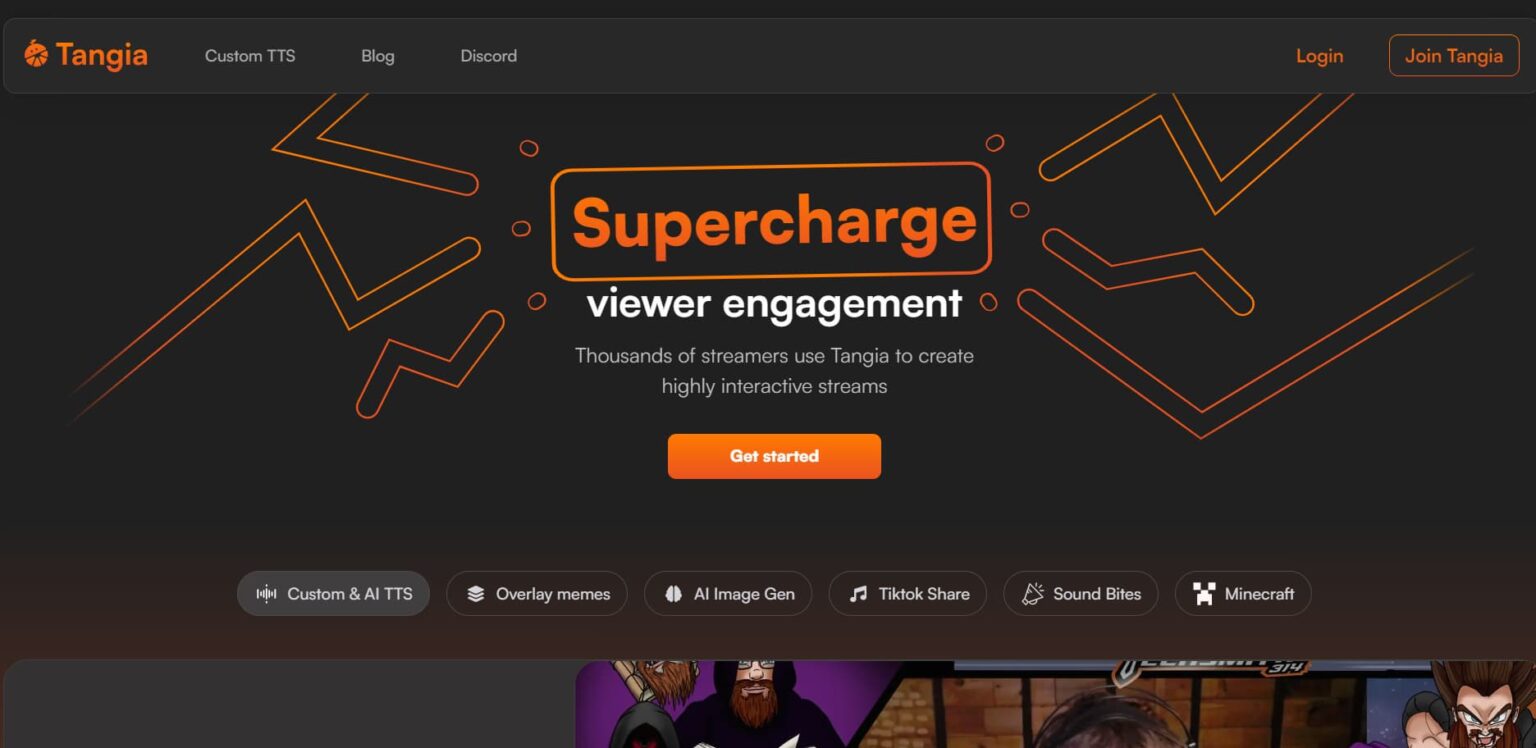
Task: Click the creeper face icon on Minecraft
Action: [x=1204, y=594]
